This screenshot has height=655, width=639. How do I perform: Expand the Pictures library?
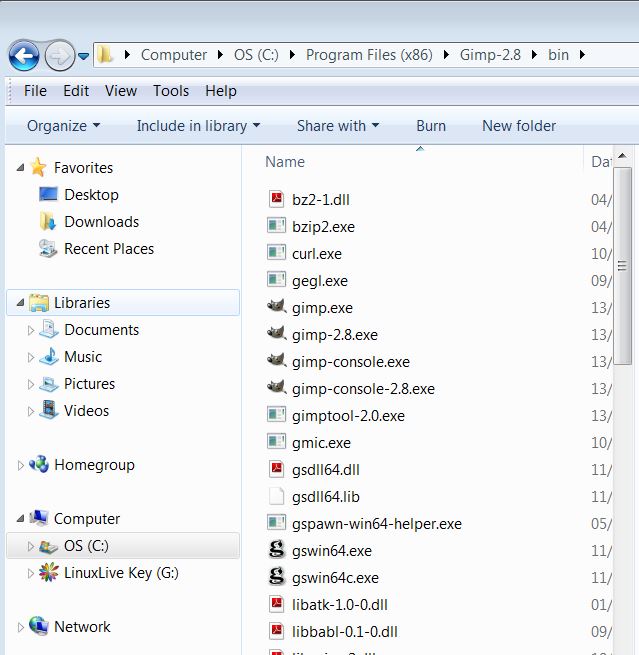pyautogui.click(x=30, y=384)
